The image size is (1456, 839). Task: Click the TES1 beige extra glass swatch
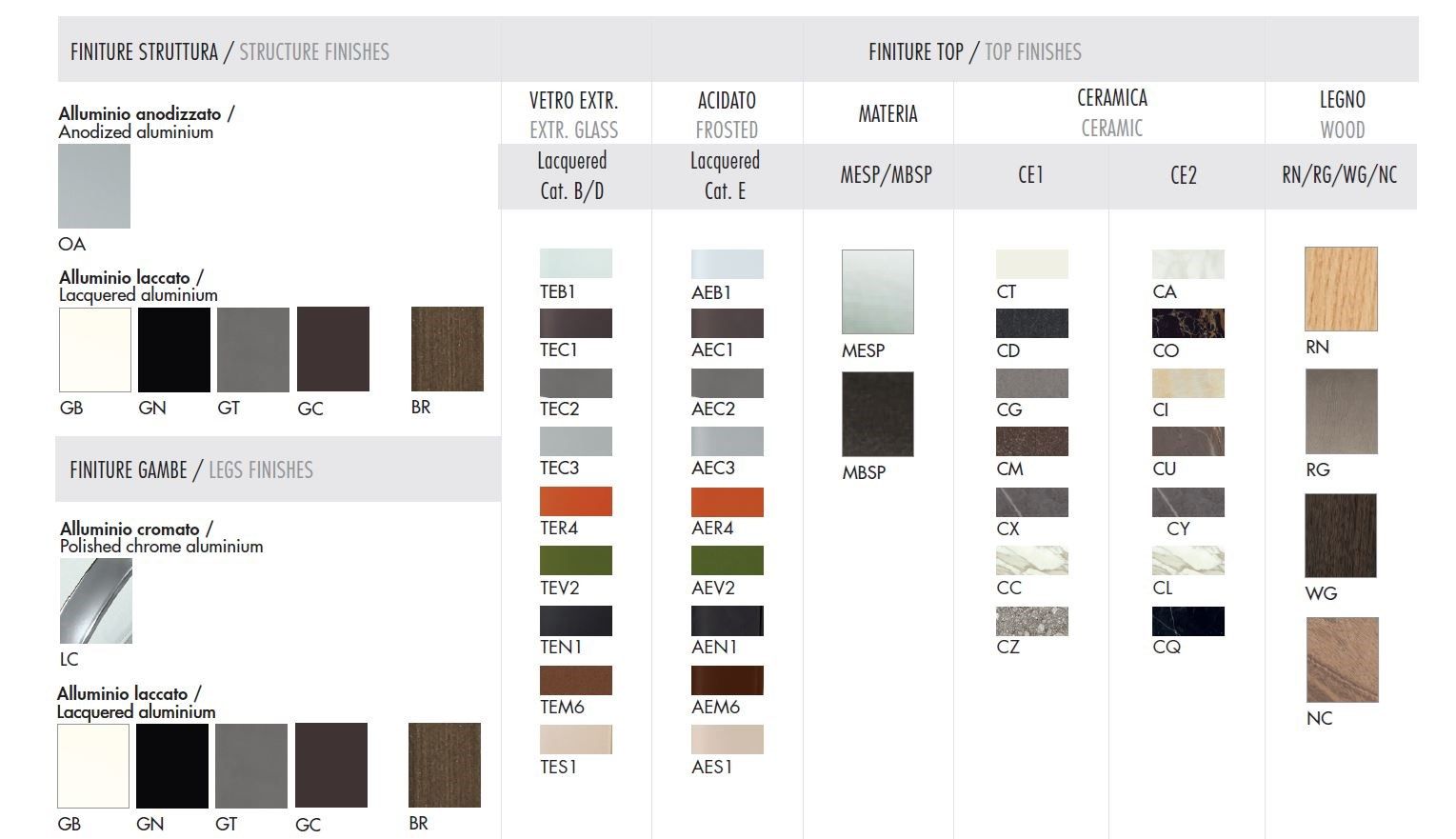(575, 740)
